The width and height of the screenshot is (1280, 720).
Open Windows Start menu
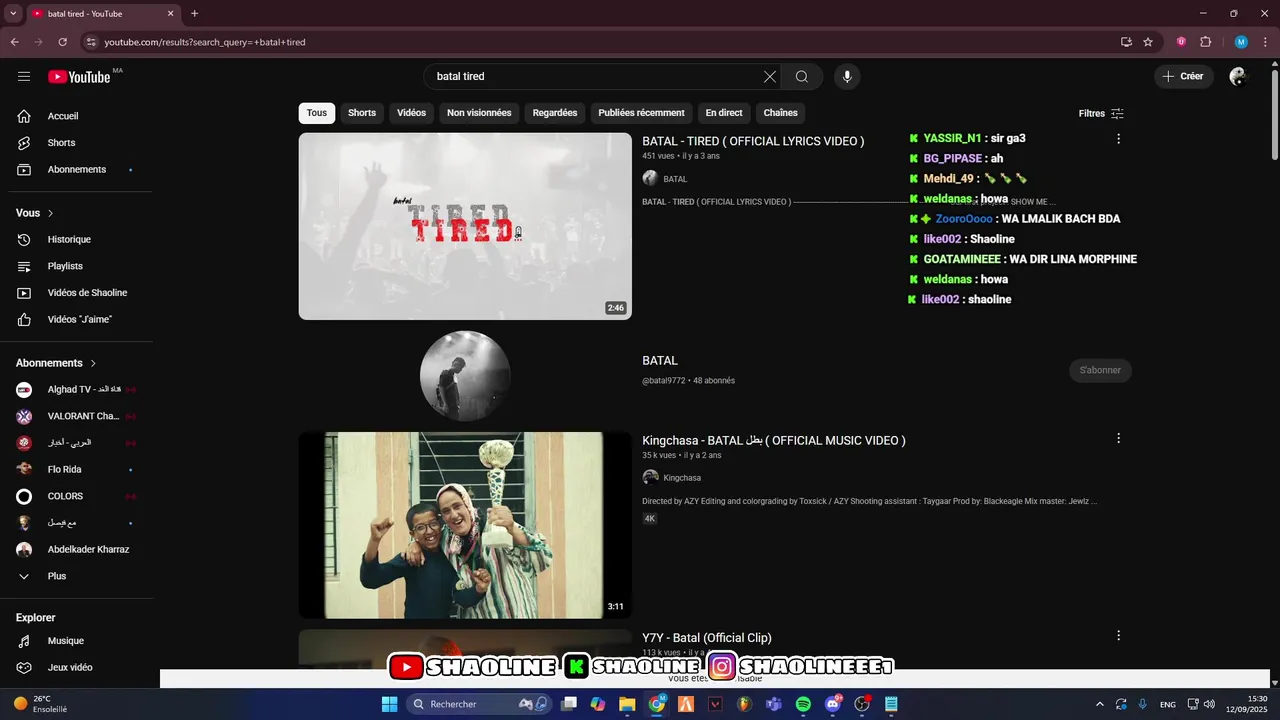(x=390, y=704)
